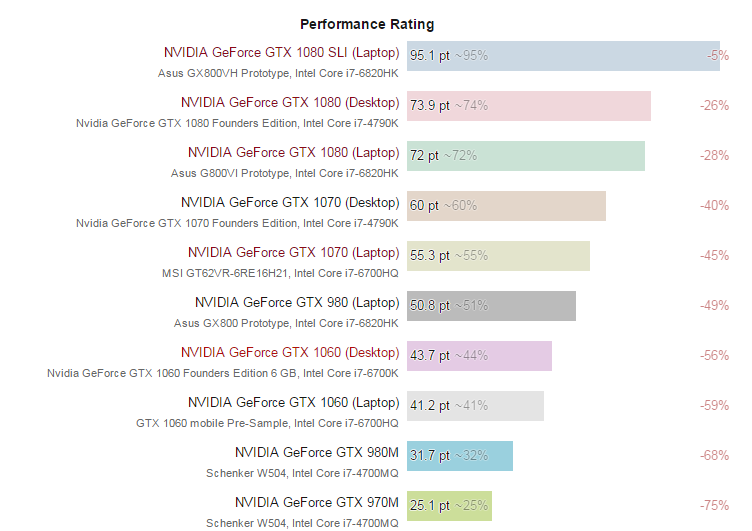Image resolution: width=752 pixels, height=531 pixels.
Task: Click the -26% difference label
Action: tap(714, 106)
